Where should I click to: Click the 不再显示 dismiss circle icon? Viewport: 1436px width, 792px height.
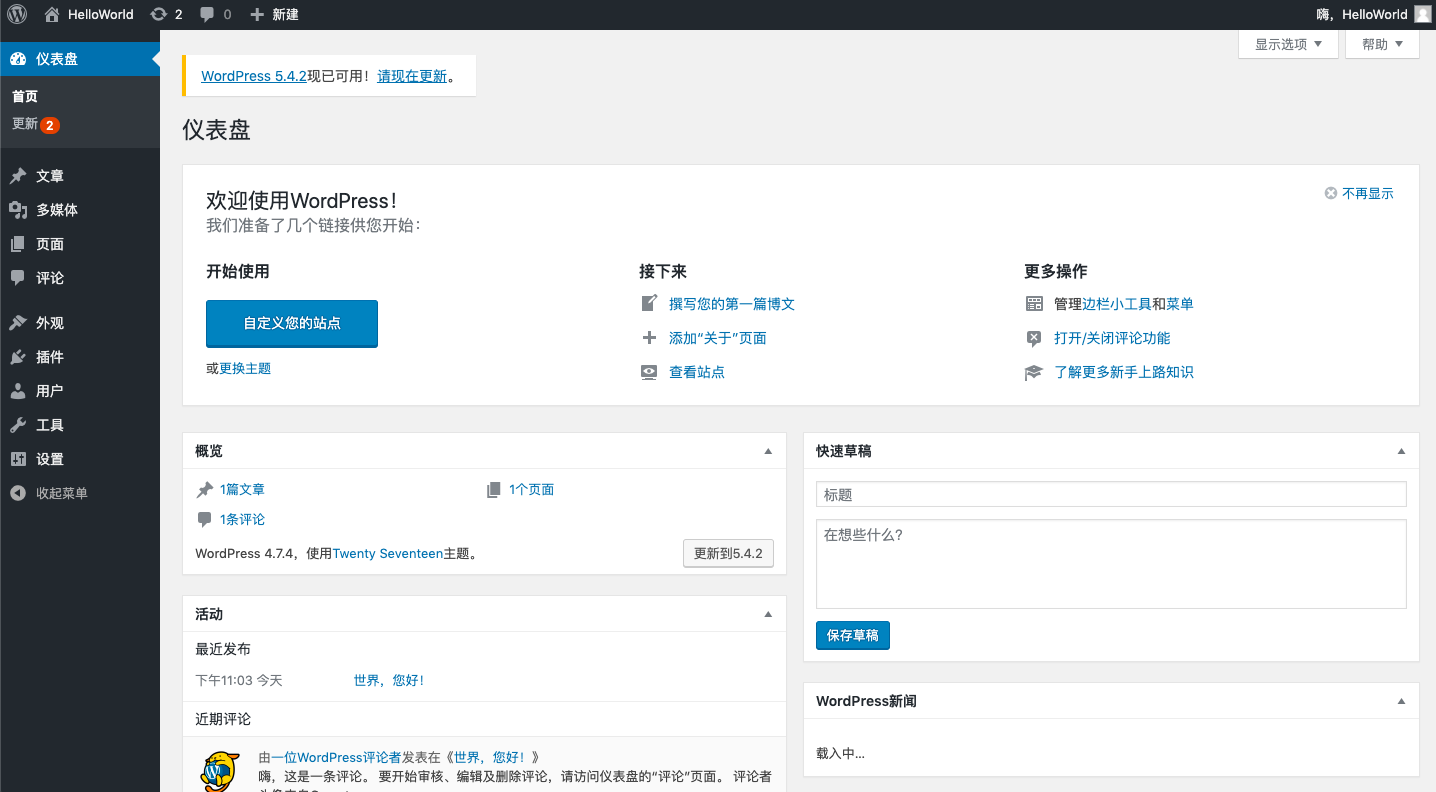pos(1331,194)
